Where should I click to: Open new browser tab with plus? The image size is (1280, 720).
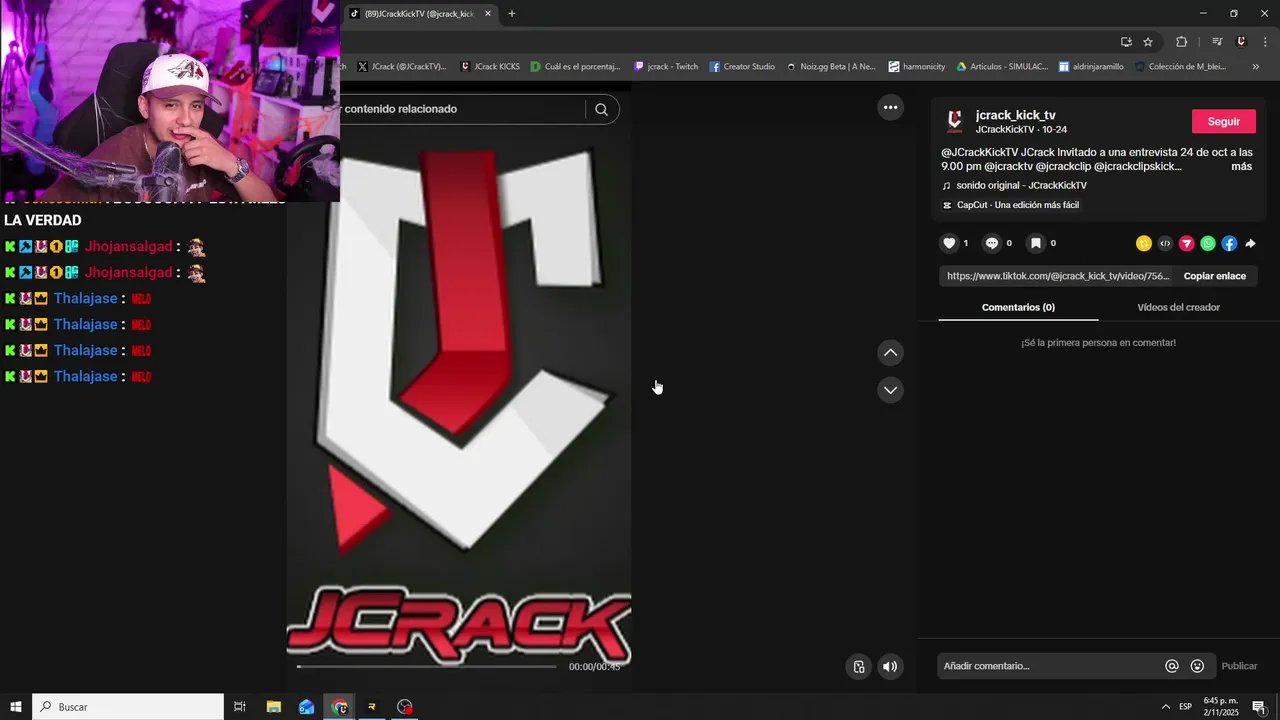click(x=512, y=14)
